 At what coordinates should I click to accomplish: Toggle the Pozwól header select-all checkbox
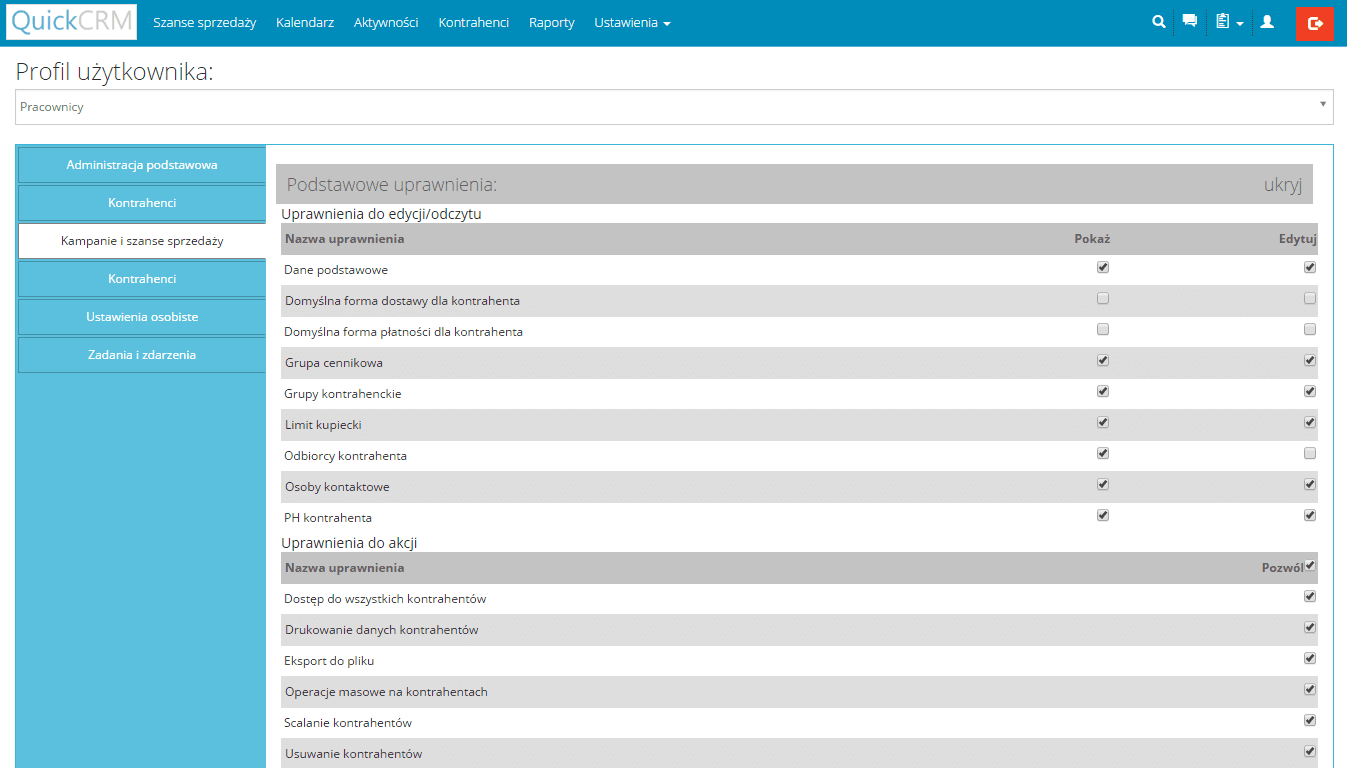[1310, 566]
